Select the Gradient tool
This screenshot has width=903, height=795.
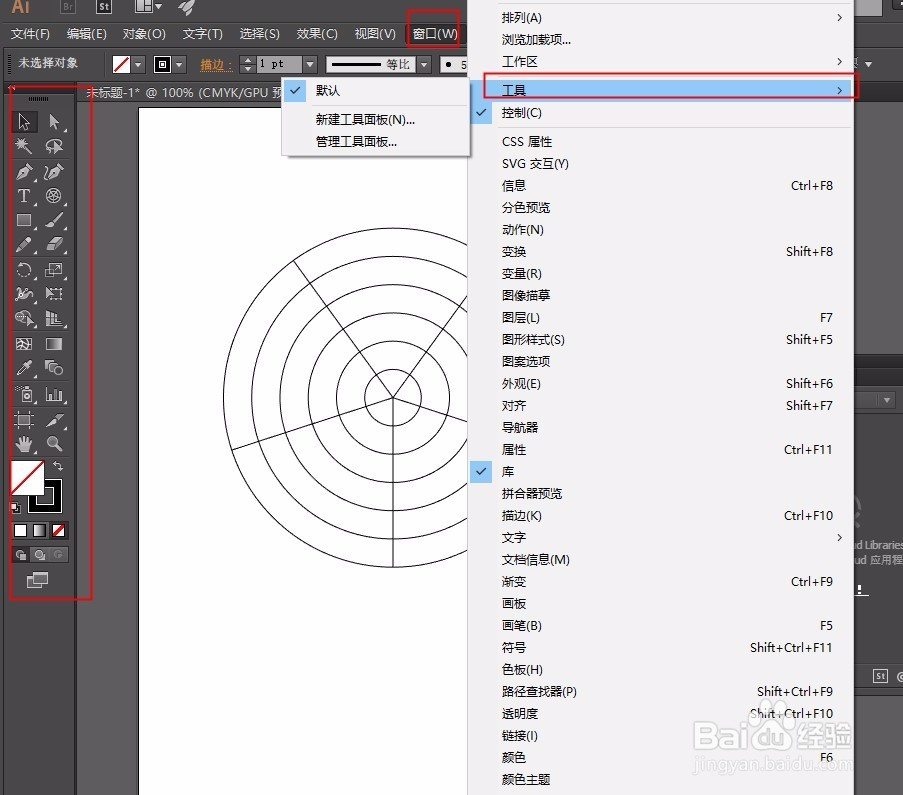click(x=54, y=344)
